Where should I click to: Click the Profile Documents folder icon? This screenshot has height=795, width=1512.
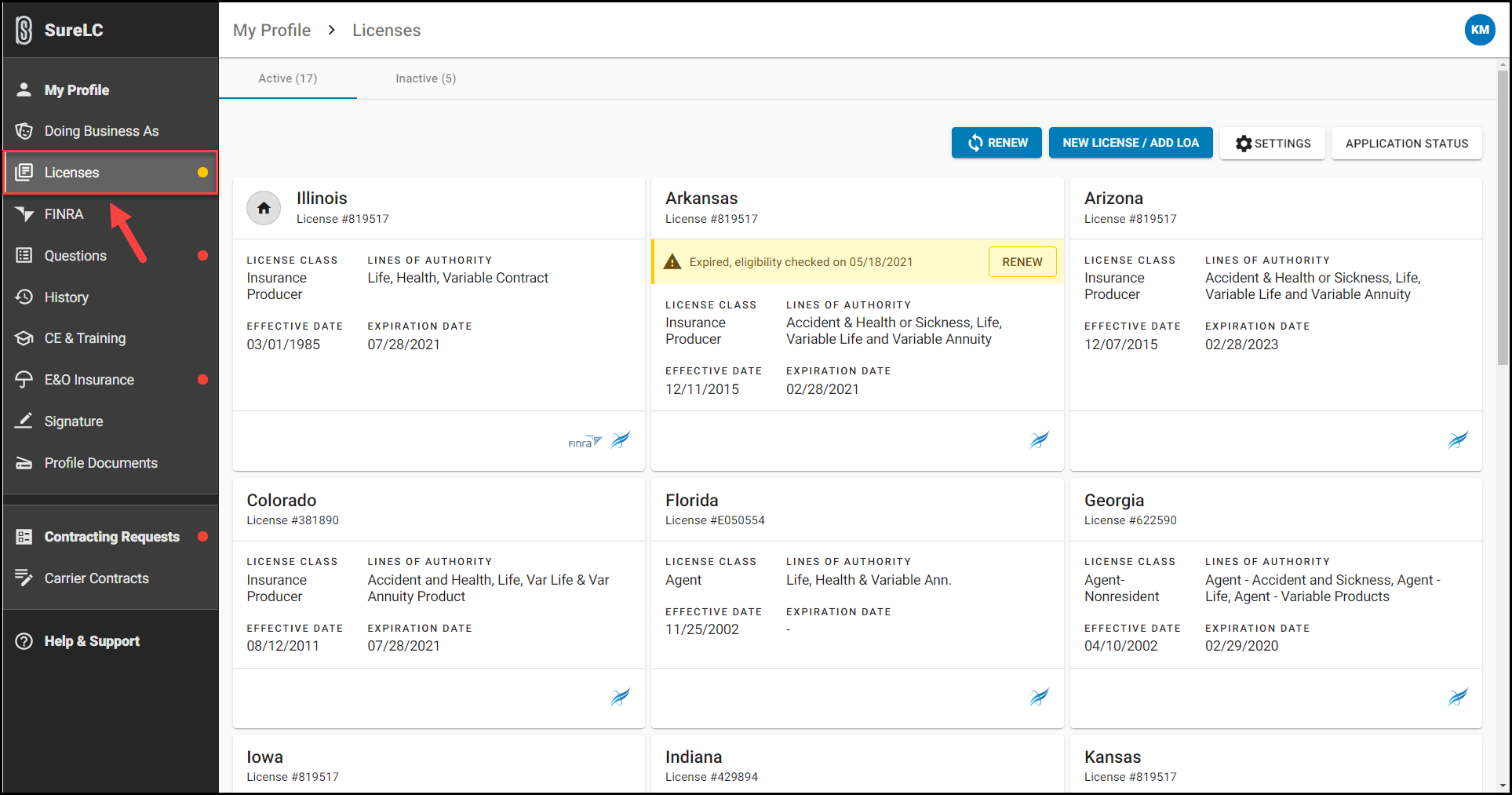click(24, 463)
